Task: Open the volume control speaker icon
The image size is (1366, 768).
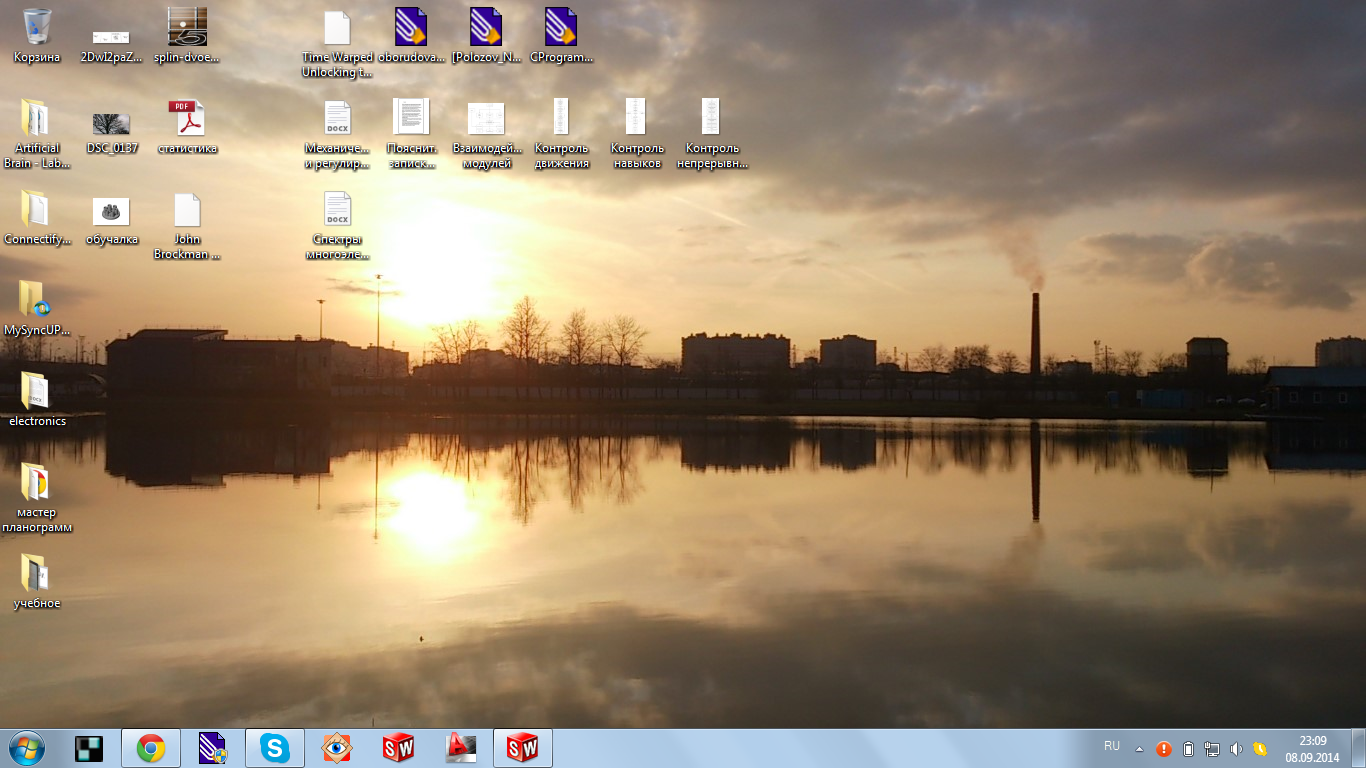Action: coord(1236,749)
